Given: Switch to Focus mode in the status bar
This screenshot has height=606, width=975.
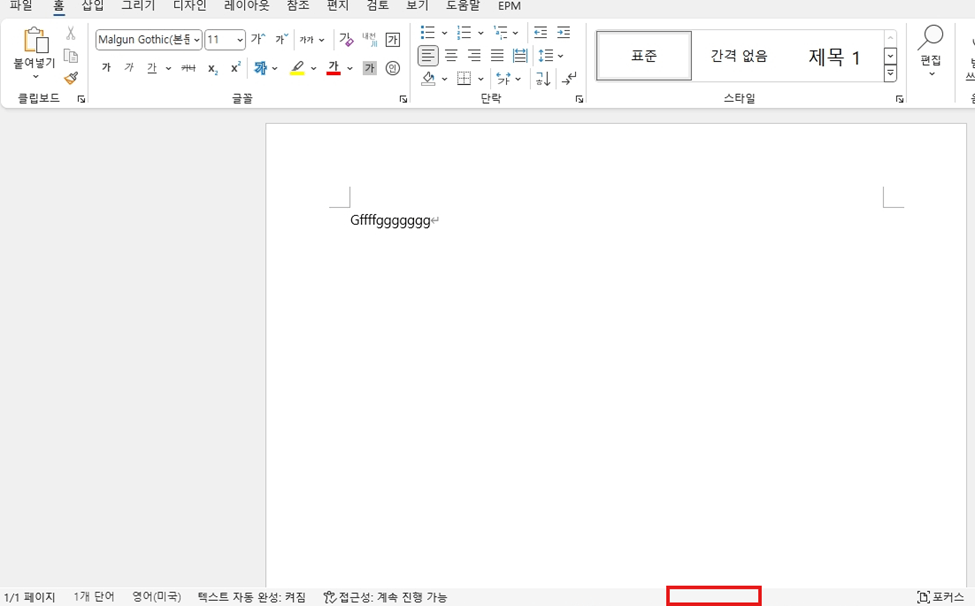Looking at the screenshot, I should click(x=941, y=597).
